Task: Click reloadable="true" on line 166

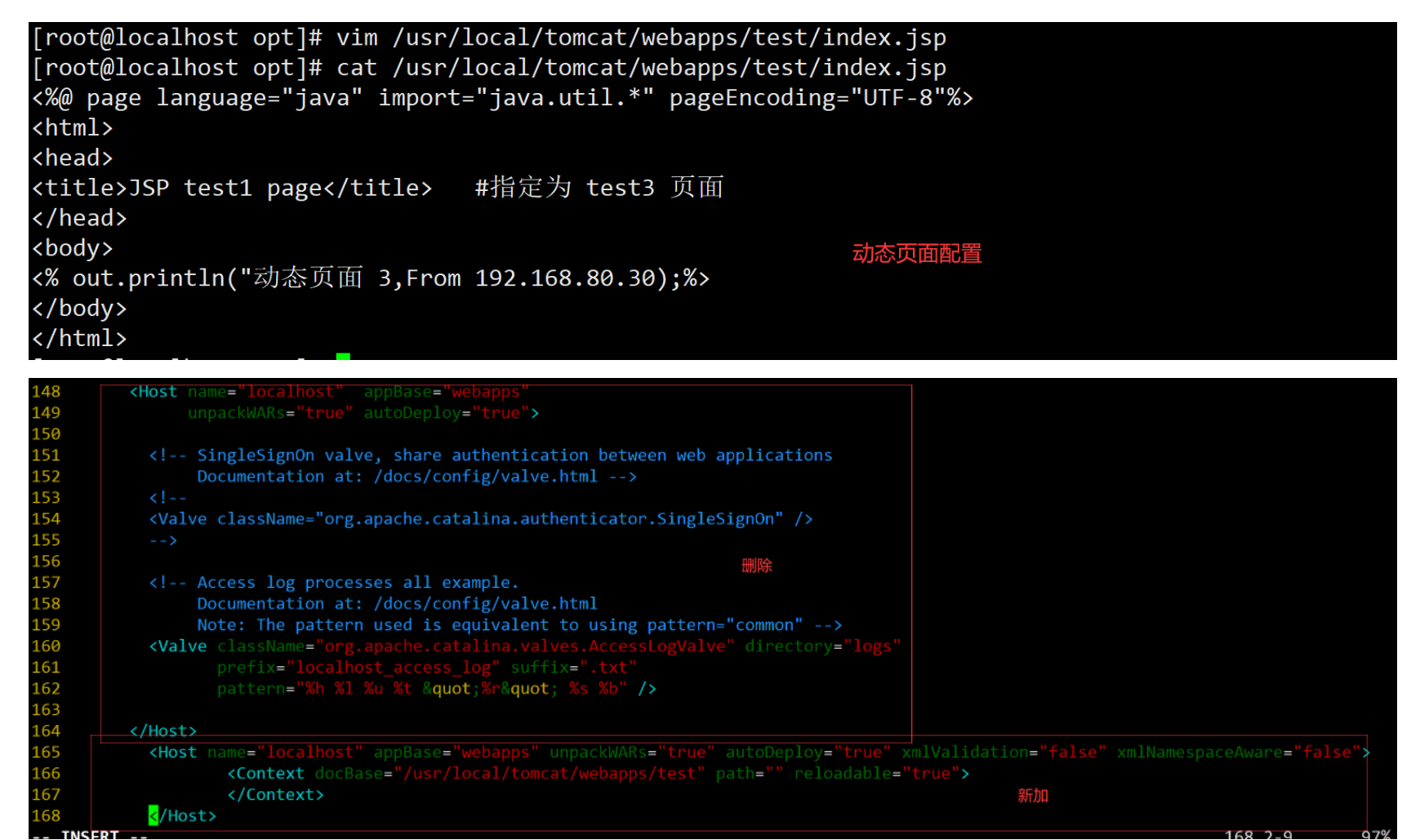Action: tap(877, 774)
